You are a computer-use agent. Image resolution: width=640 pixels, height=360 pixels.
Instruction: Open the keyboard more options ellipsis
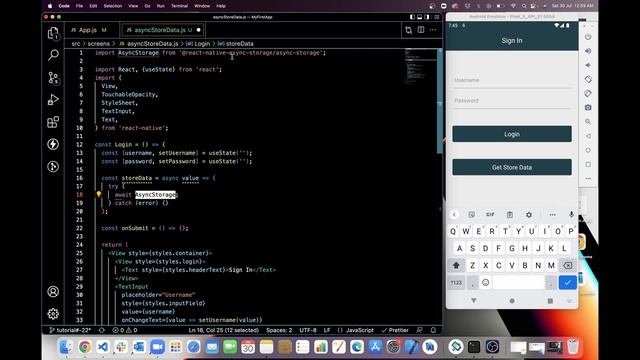(x=552, y=215)
